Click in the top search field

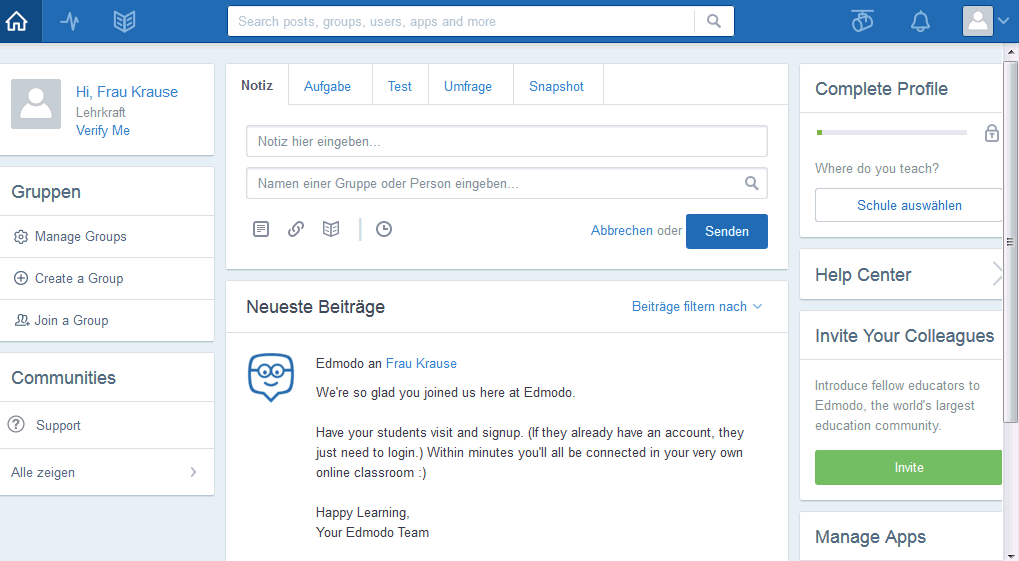(x=461, y=21)
